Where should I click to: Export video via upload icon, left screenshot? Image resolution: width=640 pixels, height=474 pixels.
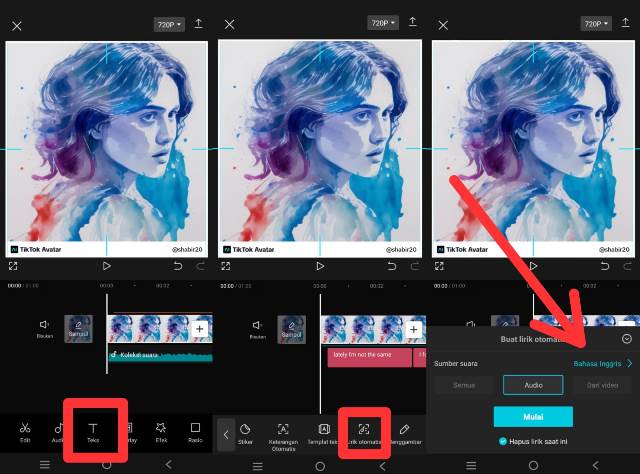pos(198,23)
